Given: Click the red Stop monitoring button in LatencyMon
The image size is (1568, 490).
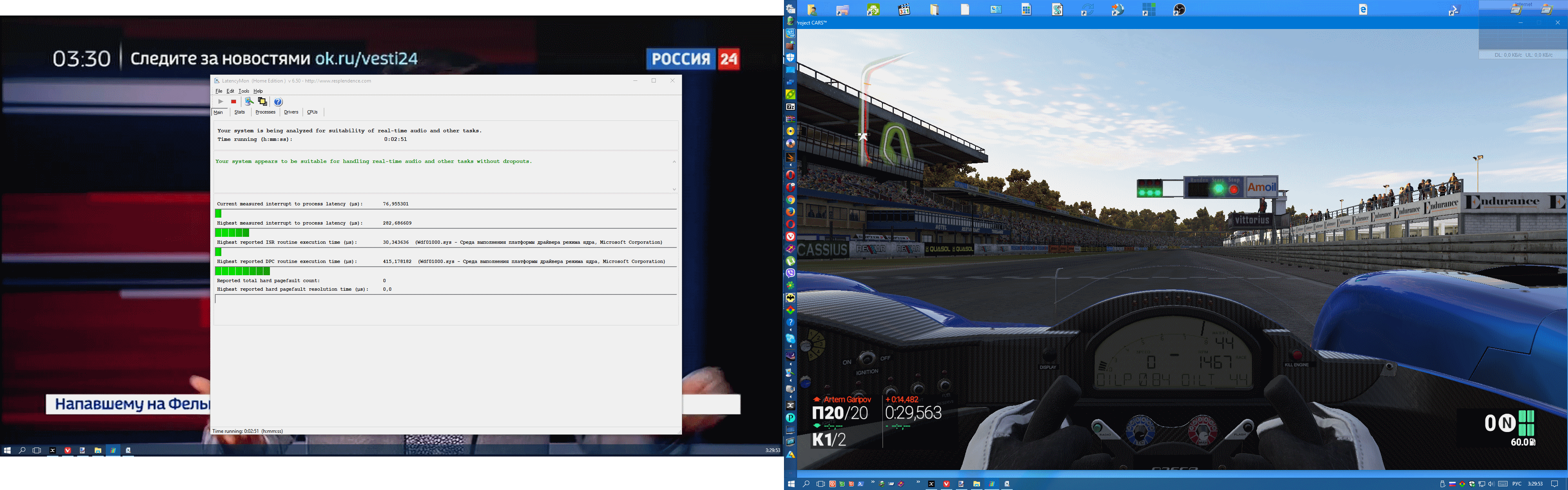Looking at the screenshot, I should pyautogui.click(x=234, y=102).
